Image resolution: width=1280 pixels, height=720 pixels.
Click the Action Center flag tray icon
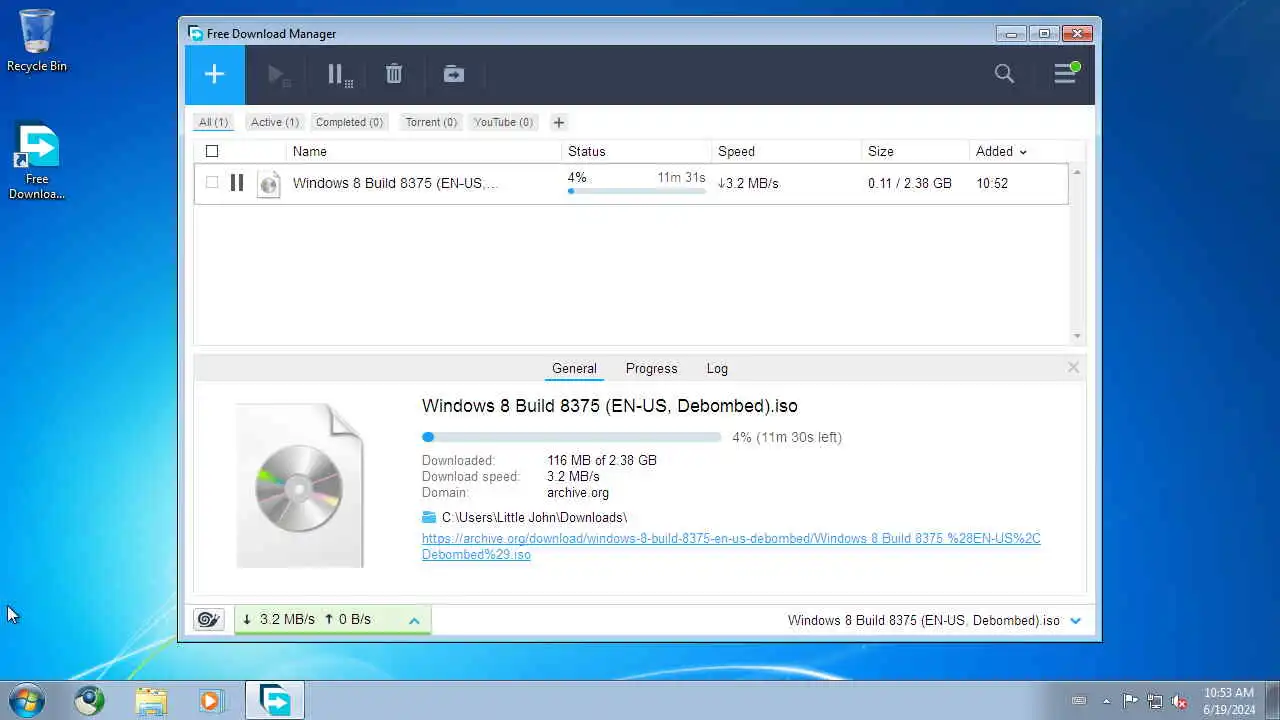1130,701
